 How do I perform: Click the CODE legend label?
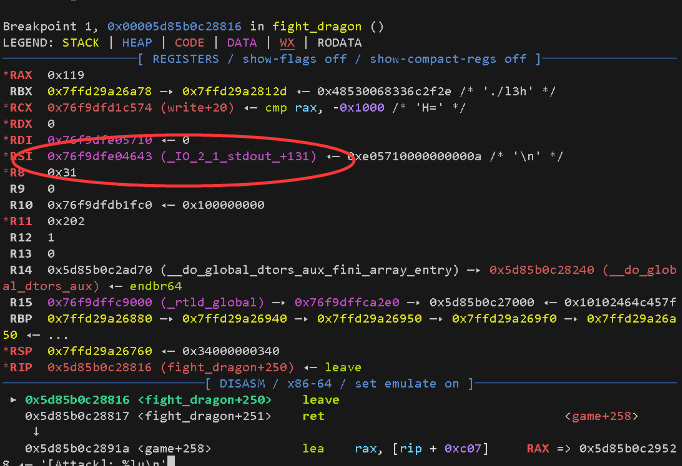coord(189,43)
